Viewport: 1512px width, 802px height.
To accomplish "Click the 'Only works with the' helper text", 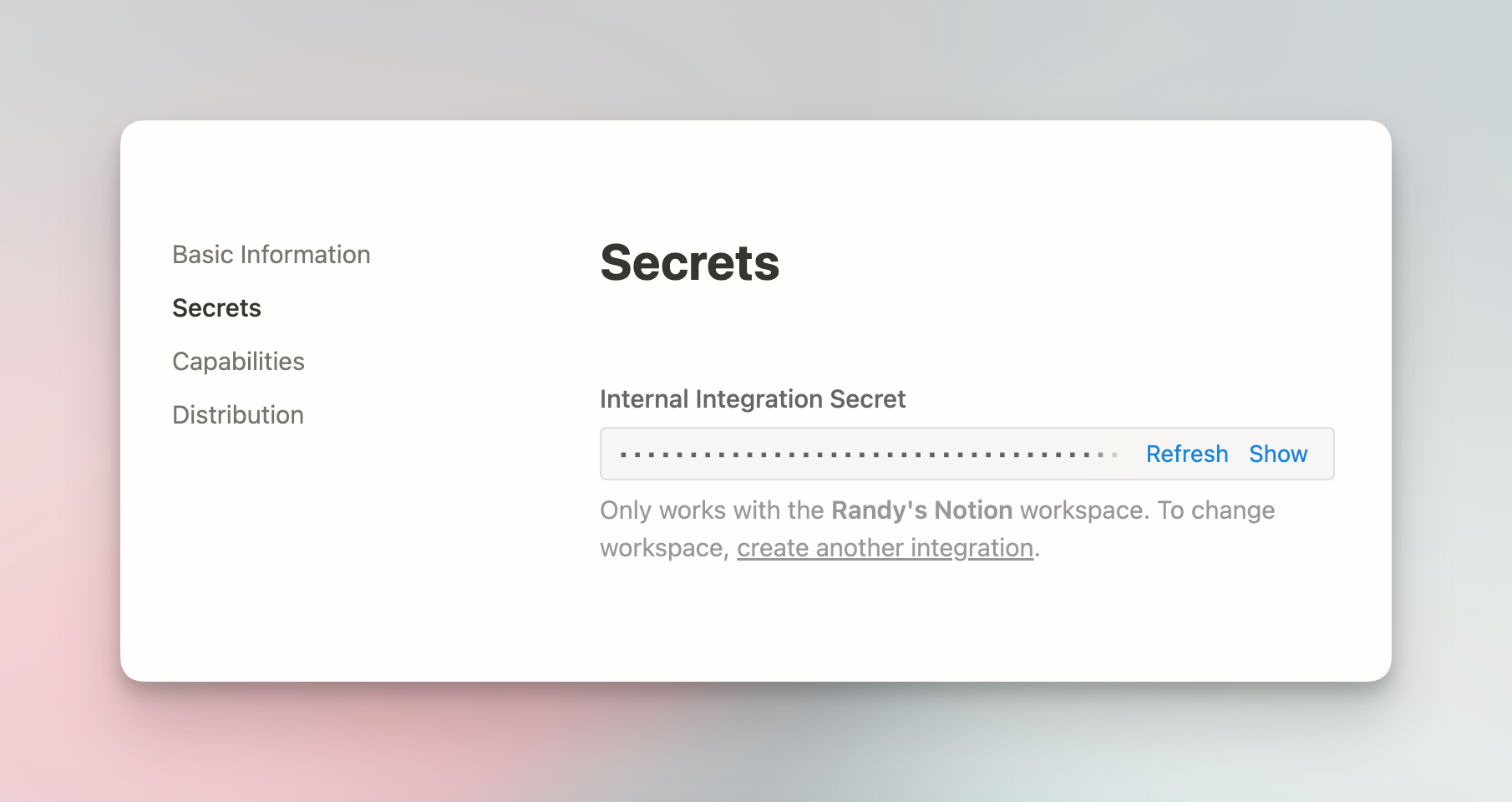I will pos(712,510).
